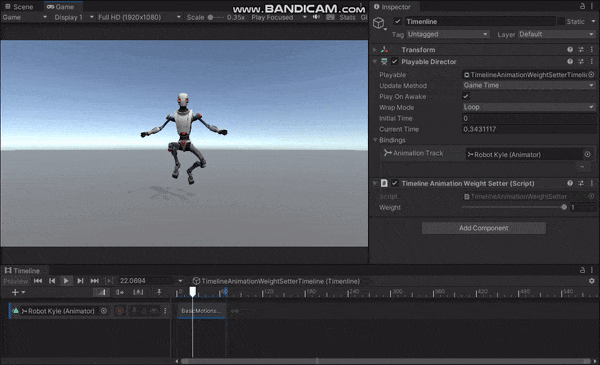The height and width of the screenshot is (365, 600).
Task: Jump to the end of the timeline
Action: point(95,281)
